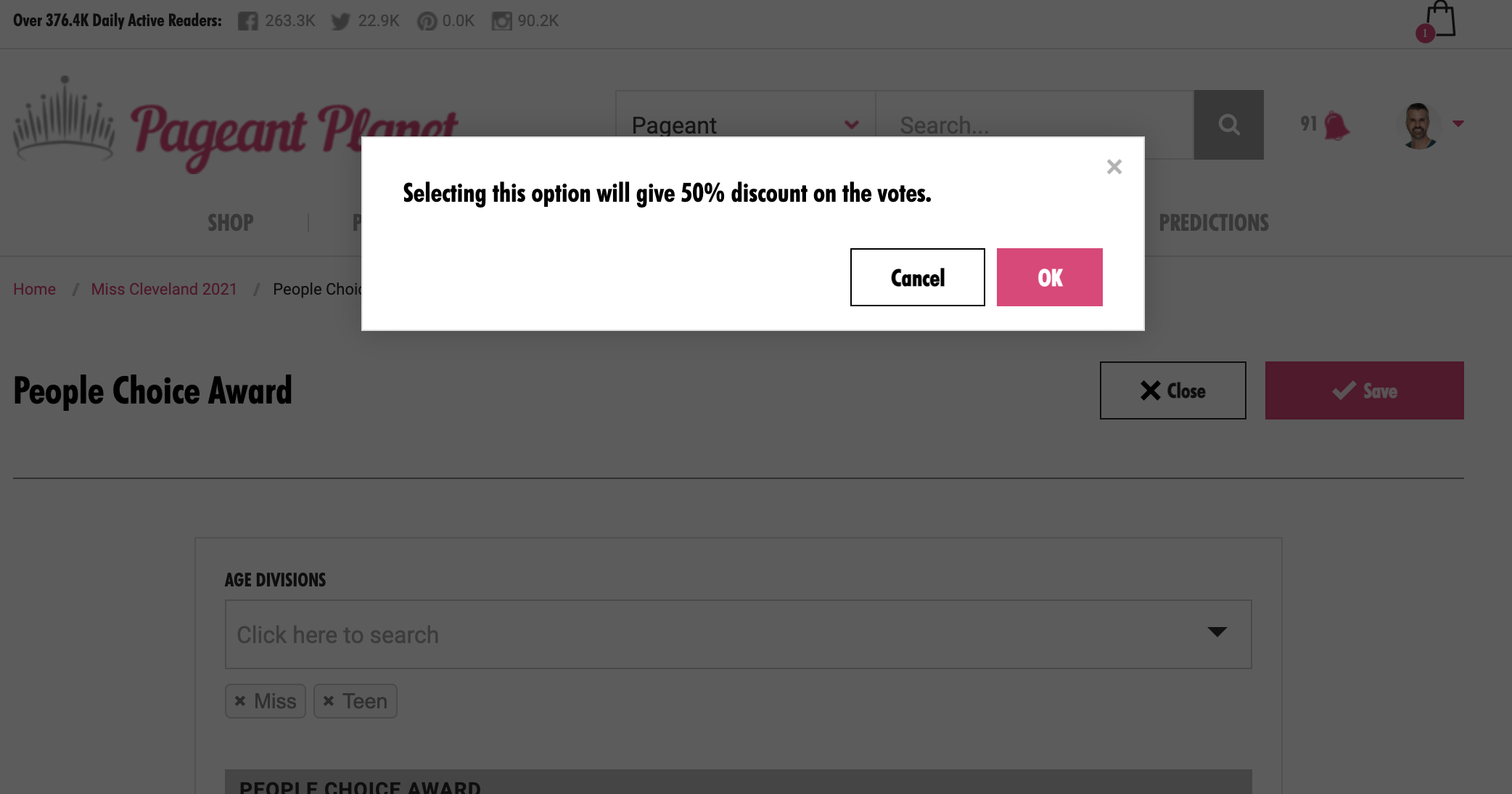Click the Home breadcrumb link
This screenshot has width=1512, height=794.
(34, 289)
